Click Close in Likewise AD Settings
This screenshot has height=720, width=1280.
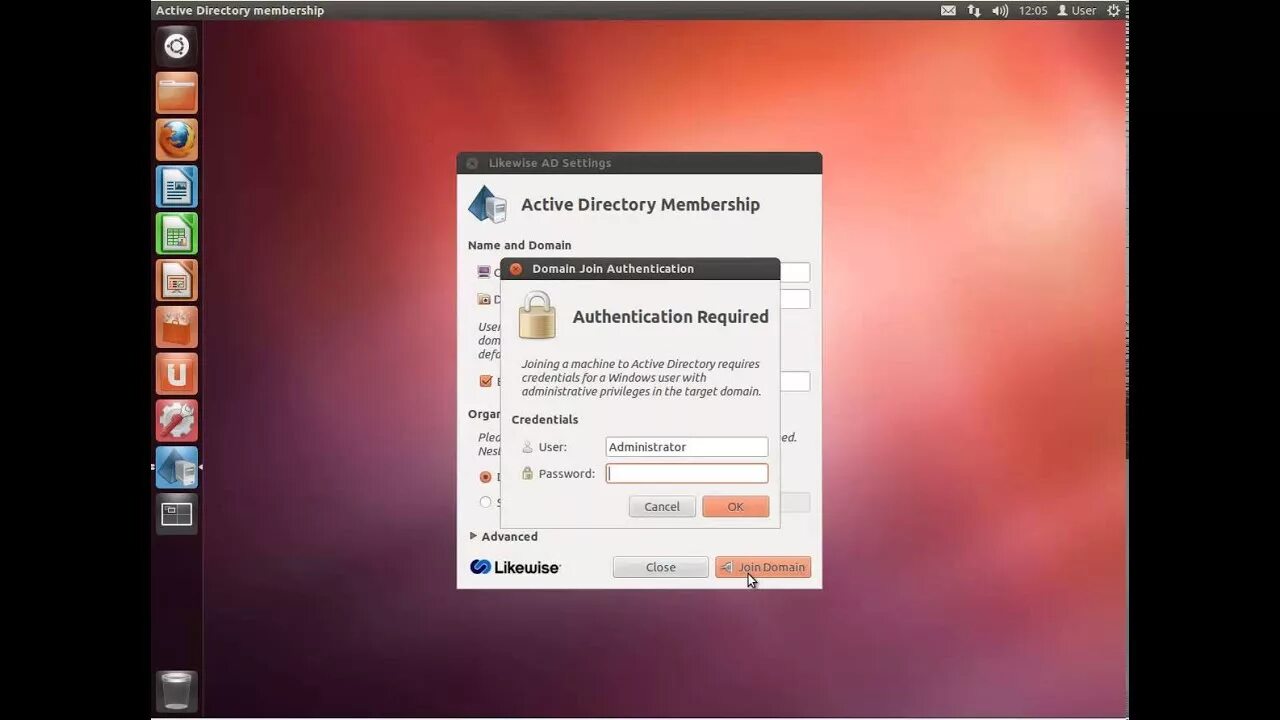[x=661, y=567]
